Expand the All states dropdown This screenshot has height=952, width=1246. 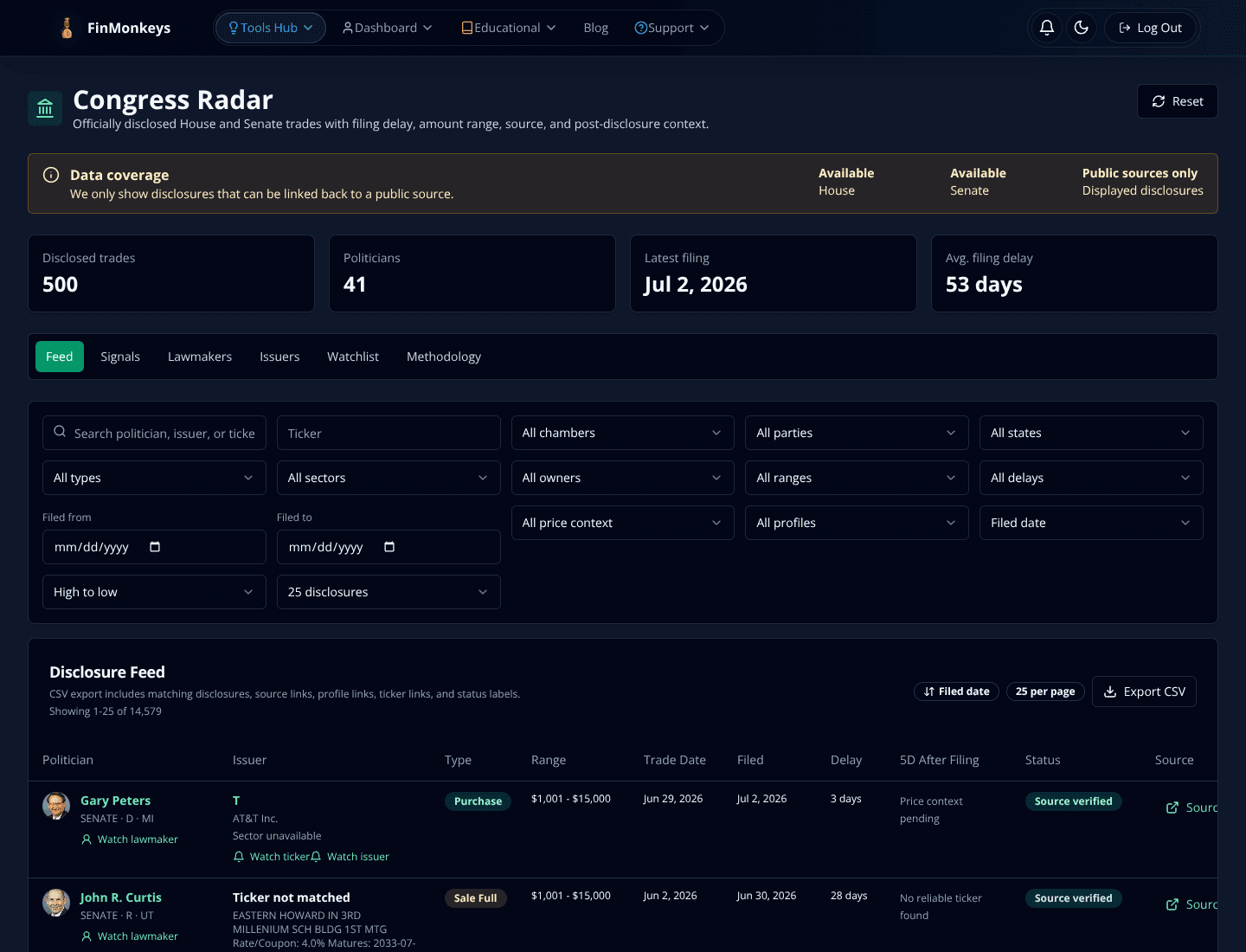1091,433
